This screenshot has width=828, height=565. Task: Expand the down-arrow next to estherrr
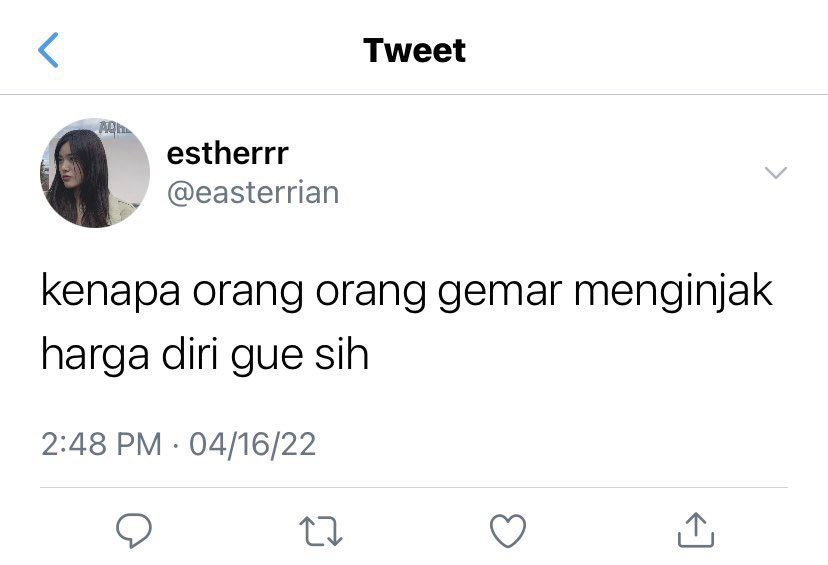point(776,173)
